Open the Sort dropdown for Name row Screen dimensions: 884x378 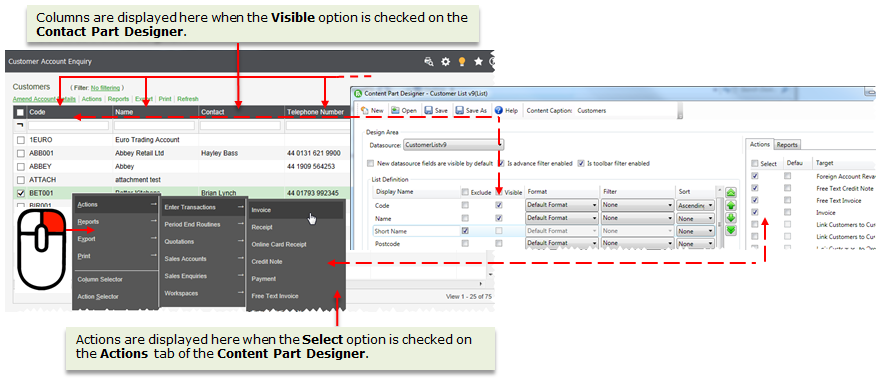coord(696,218)
